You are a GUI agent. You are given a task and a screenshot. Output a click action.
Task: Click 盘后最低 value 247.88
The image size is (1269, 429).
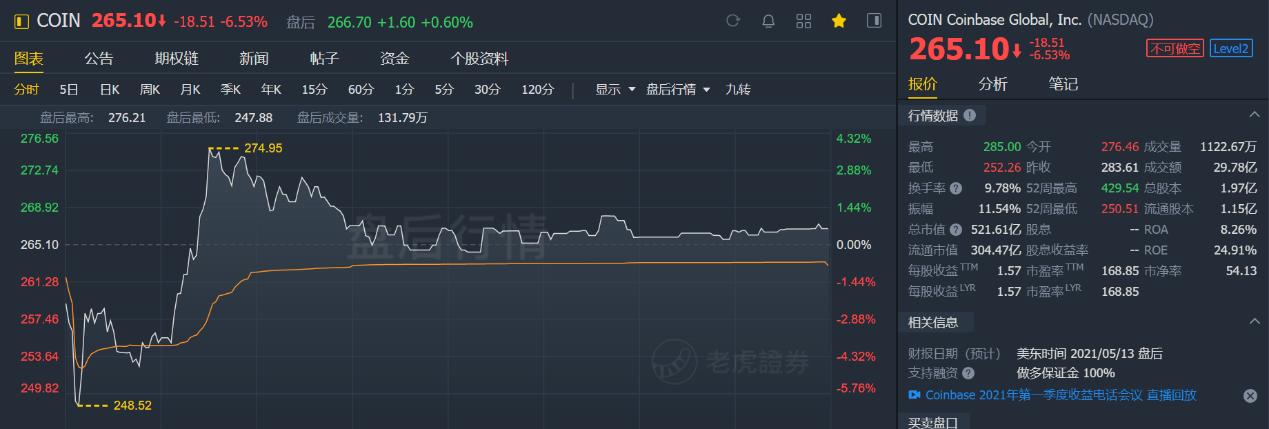252,117
